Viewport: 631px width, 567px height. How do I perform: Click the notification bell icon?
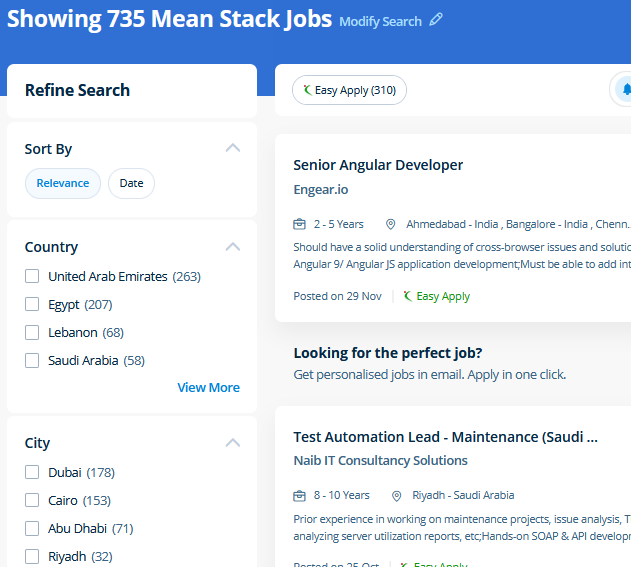tap(625, 90)
